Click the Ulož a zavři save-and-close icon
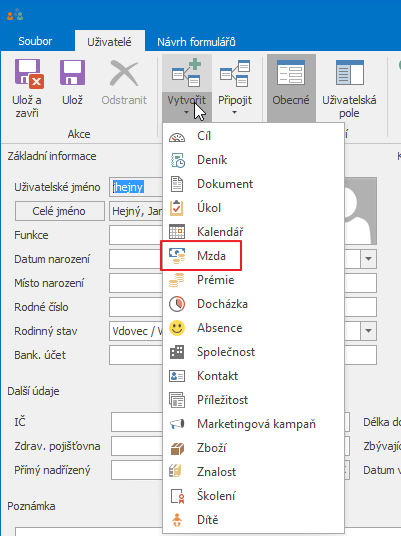The width and height of the screenshot is (401, 536). click(x=29, y=73)
